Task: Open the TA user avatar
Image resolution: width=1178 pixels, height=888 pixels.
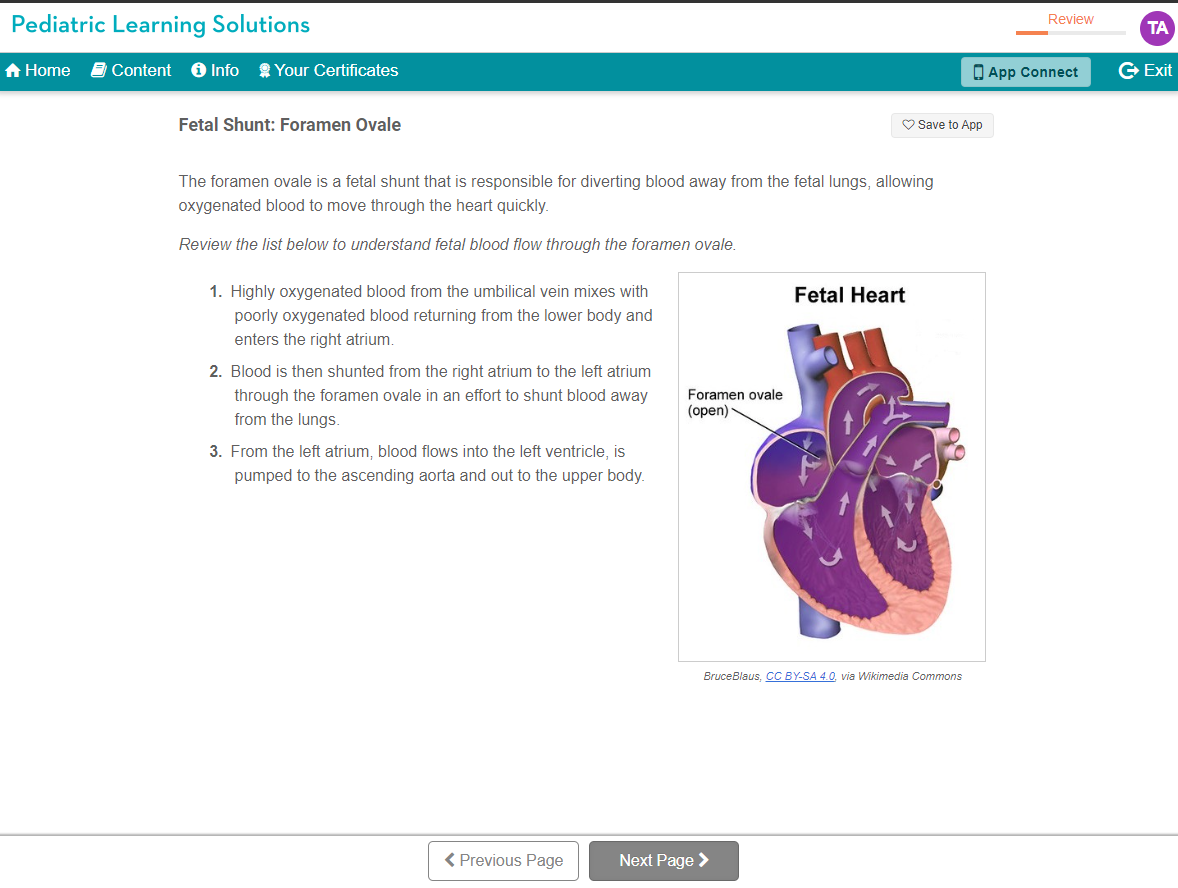Action: pyautogui.click(x=1157, y=28)
